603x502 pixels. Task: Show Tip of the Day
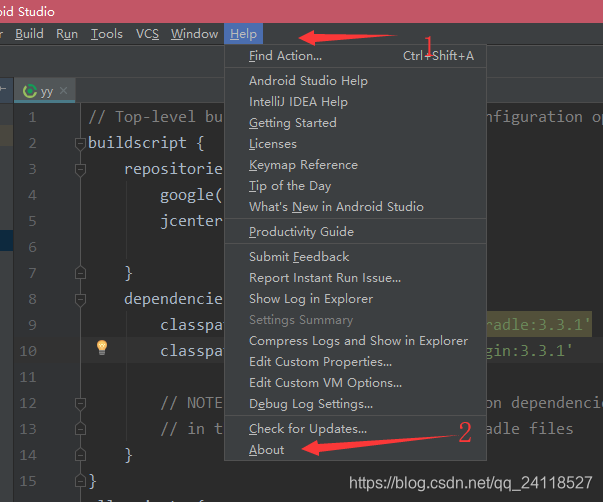(355, 186)
